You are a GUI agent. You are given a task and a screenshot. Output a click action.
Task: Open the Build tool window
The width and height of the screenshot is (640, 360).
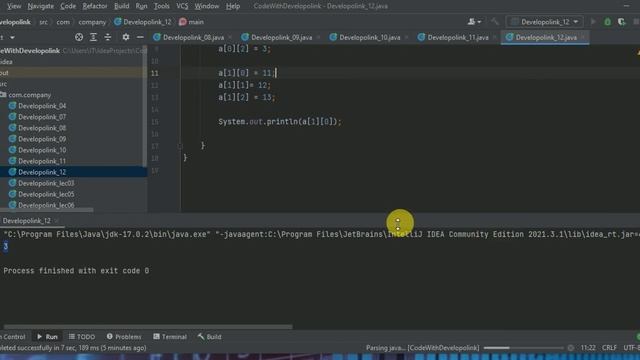point(209,337)
